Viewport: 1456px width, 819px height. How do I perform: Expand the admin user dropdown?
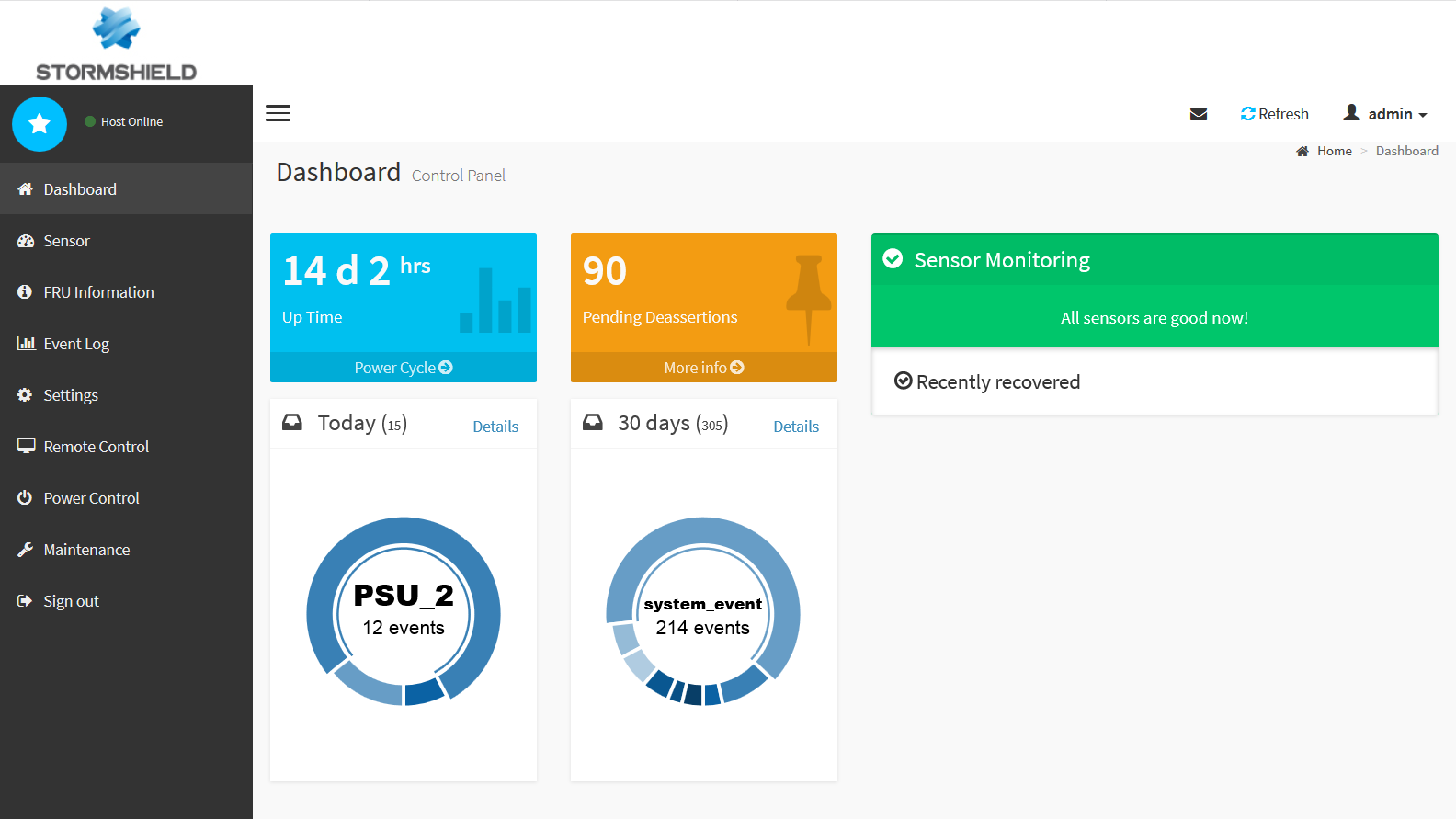(1385, 114)
